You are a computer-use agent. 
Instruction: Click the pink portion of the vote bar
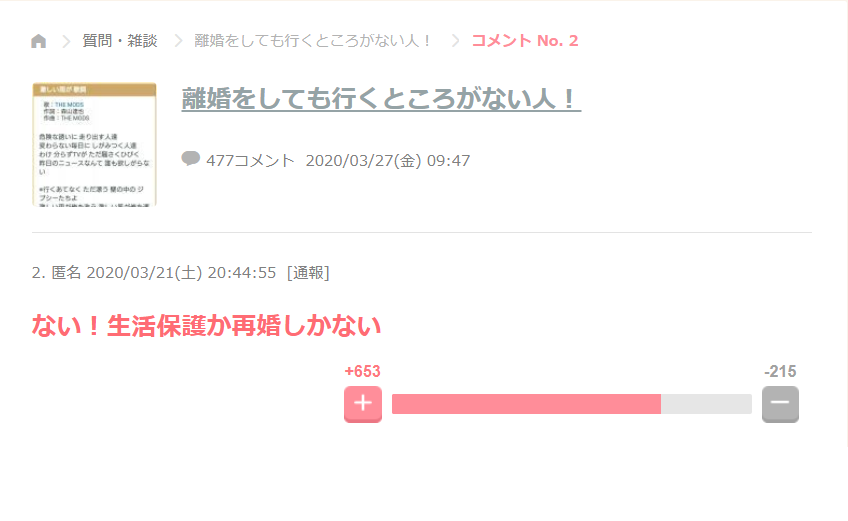(526, 404)
